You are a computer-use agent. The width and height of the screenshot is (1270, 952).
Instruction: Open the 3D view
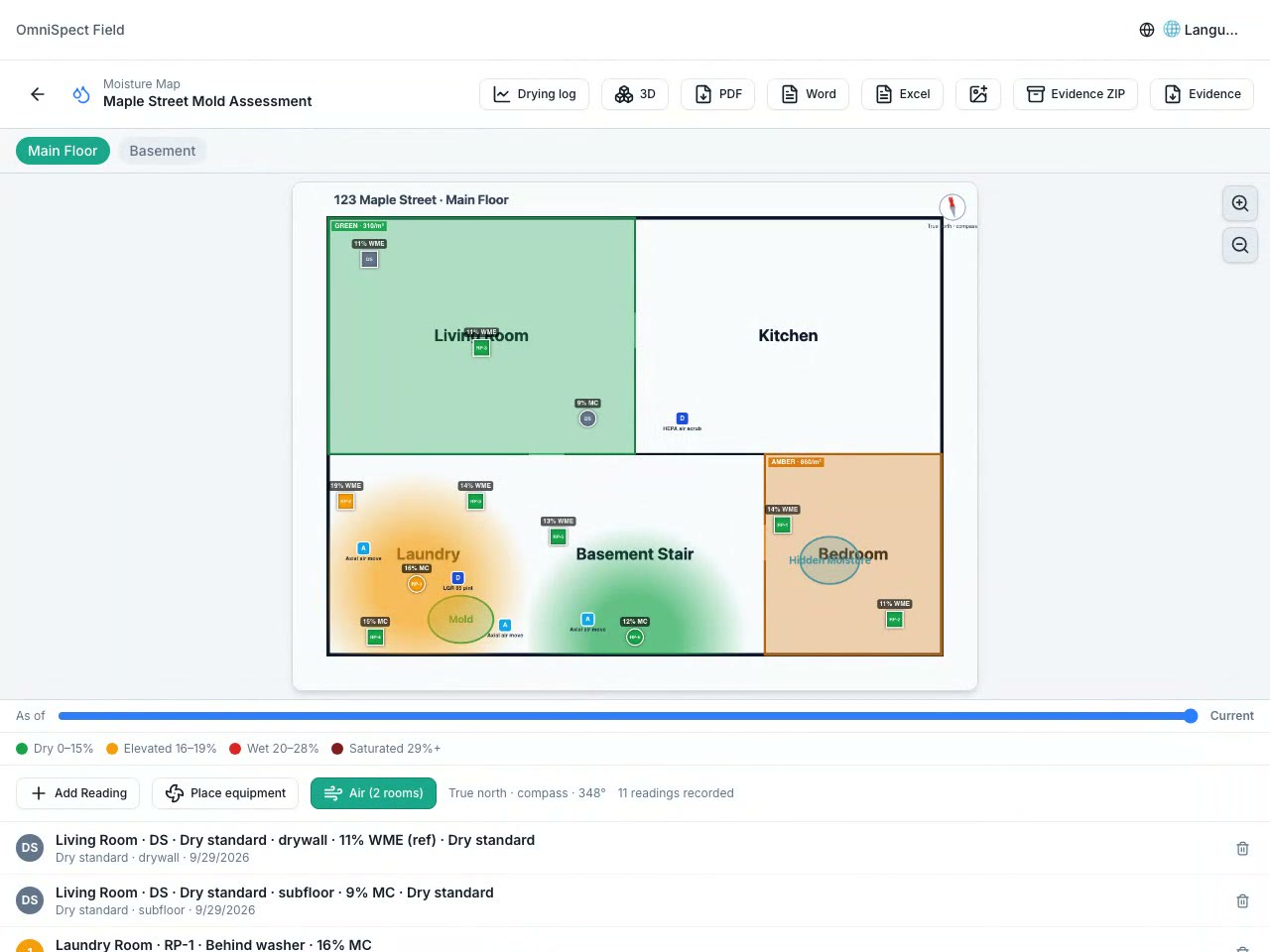[x=635, y=94]
